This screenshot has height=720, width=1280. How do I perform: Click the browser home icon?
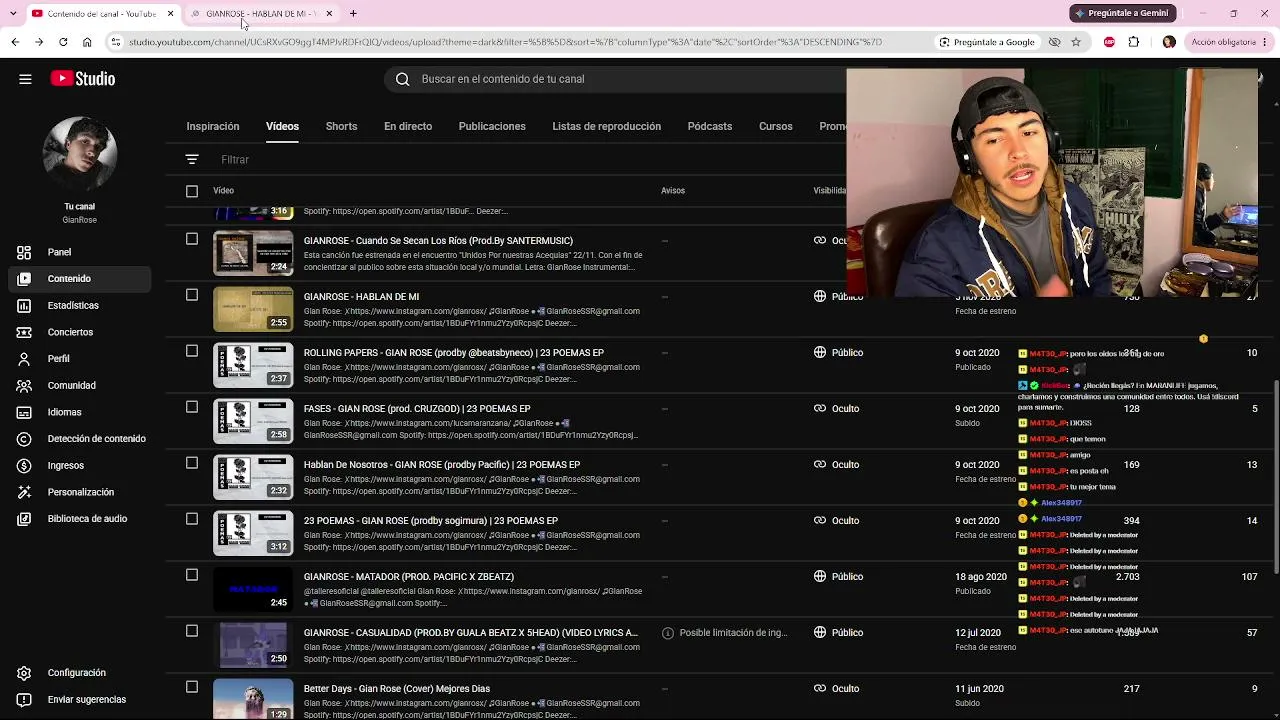[x=87, y=42]
